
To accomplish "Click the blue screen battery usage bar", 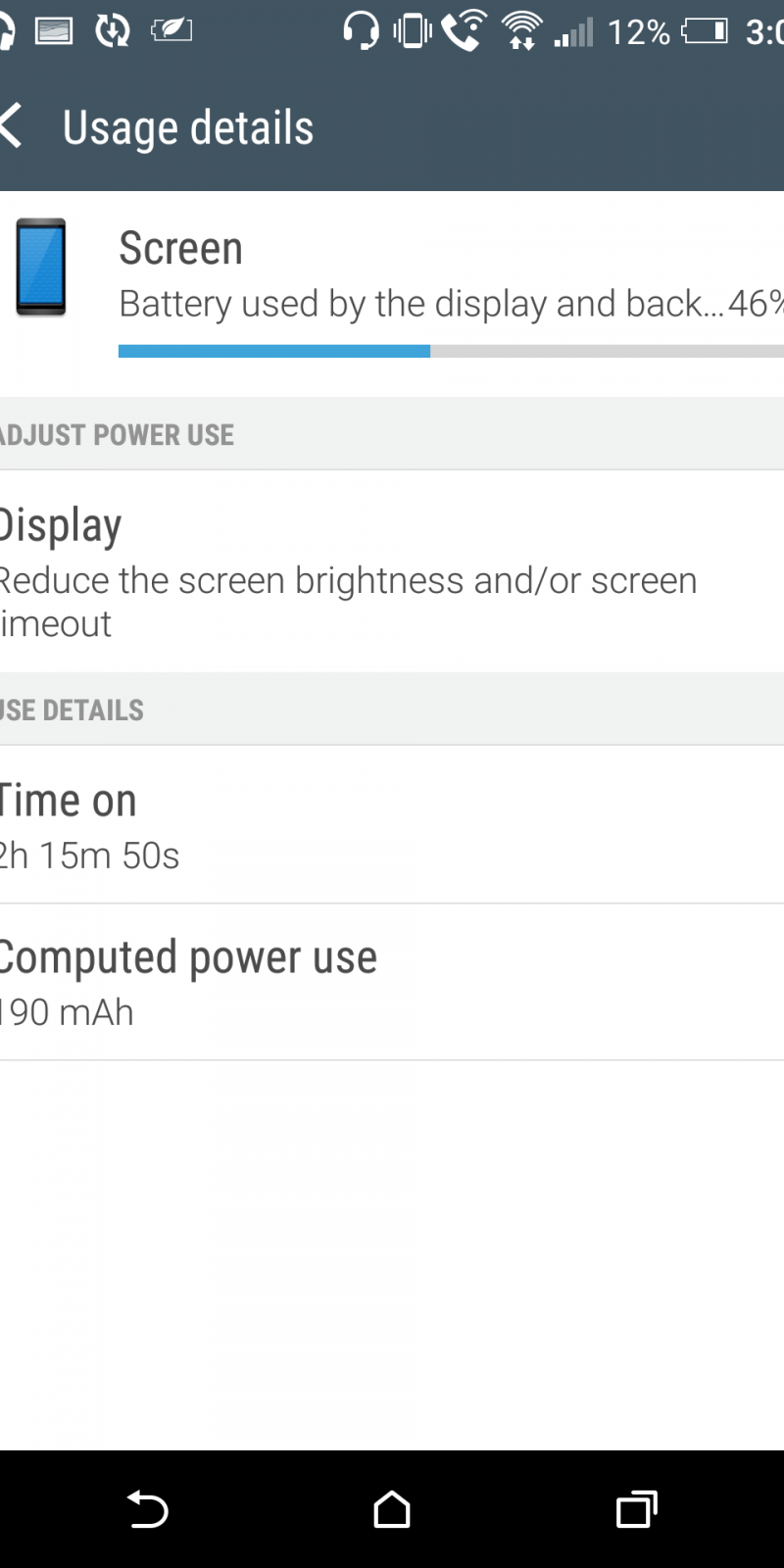I will click(x=274, y=351).
